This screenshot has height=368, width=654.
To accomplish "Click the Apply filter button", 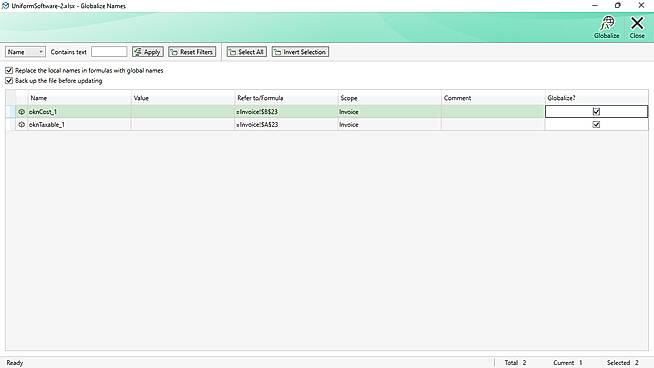I will pyautogui.click(x=148, y=52).
